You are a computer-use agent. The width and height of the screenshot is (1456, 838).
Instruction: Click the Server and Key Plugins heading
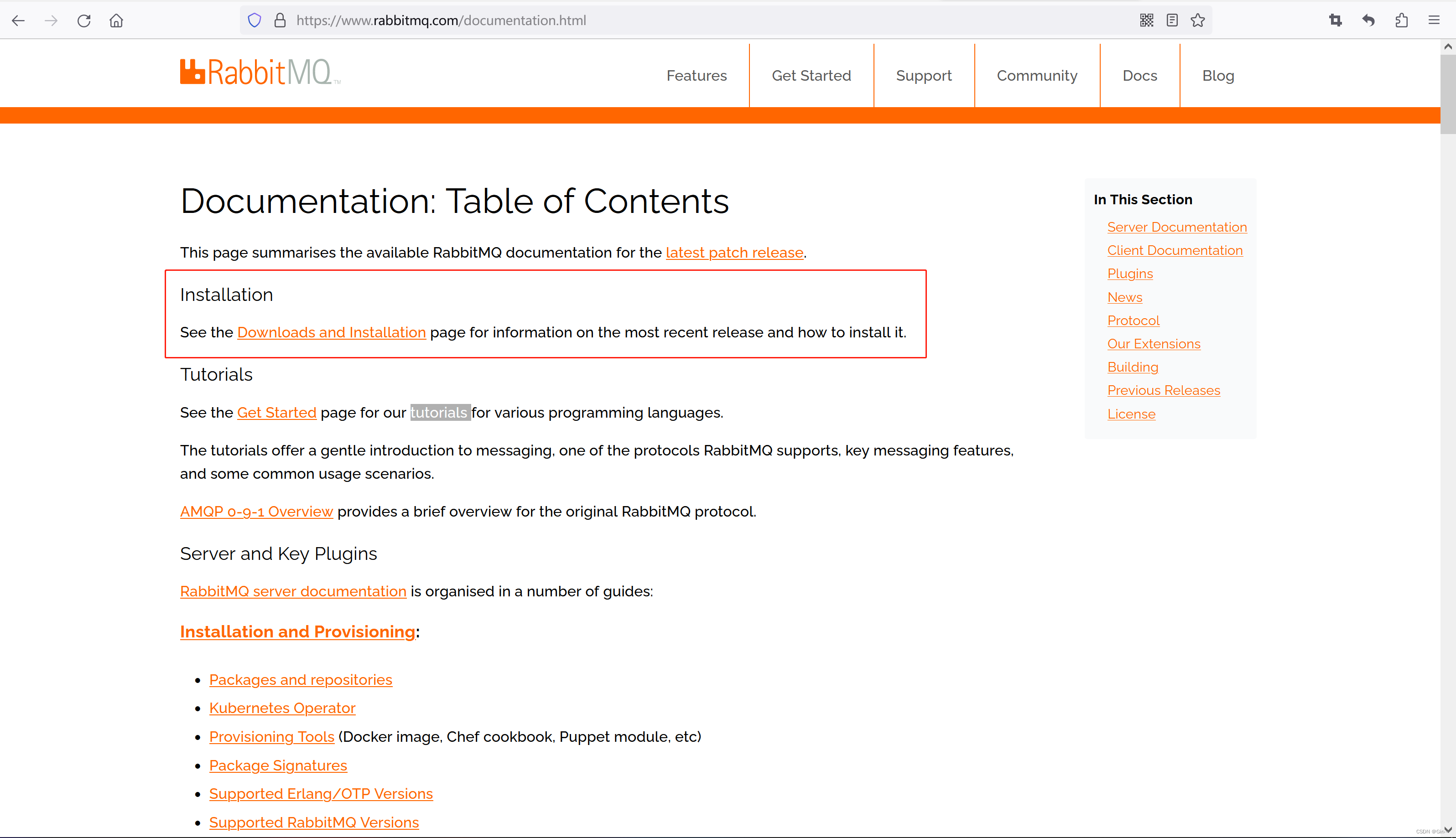pos(279,553)
